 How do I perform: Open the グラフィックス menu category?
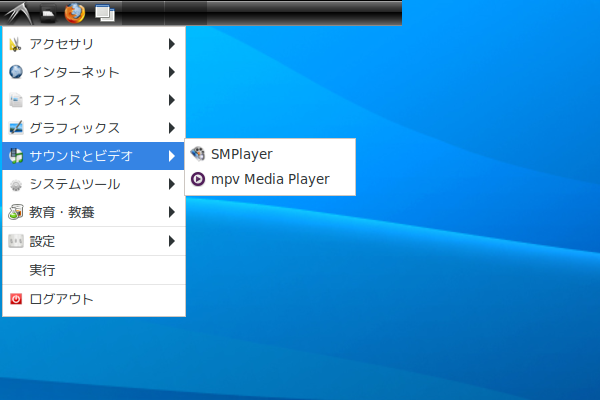tap(94, 128)
